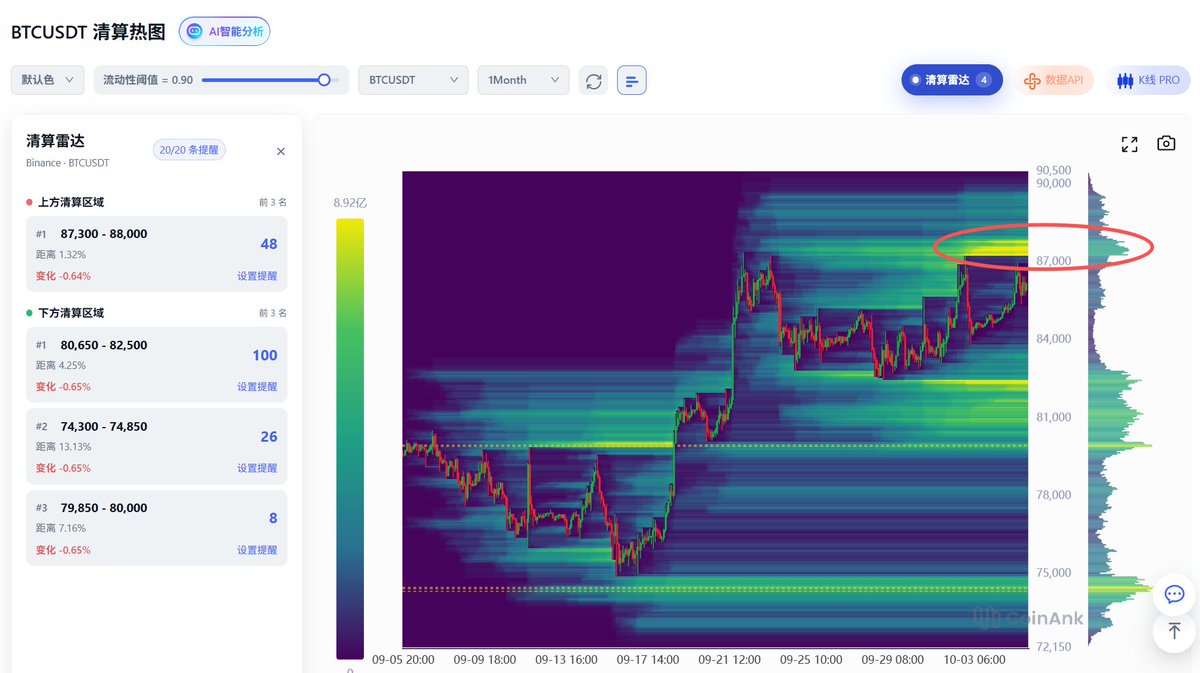The height and width of the screenshot is (673, 1200).
Task: Click the 上方清算区域 section heading
Action: tap(70, 202)
